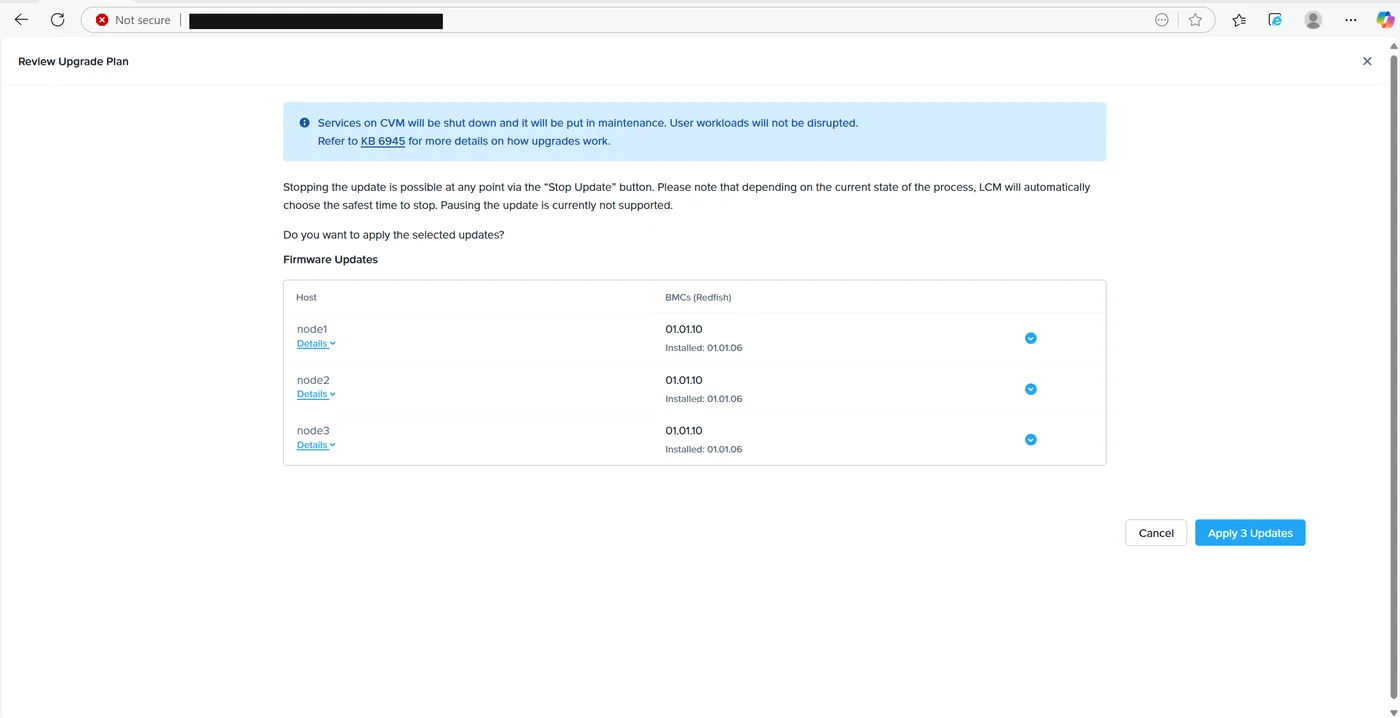This screenshot has width=1400, height=718.
Task: Click the Review Upgrade Plan title
Action: (x=73, y=61)
